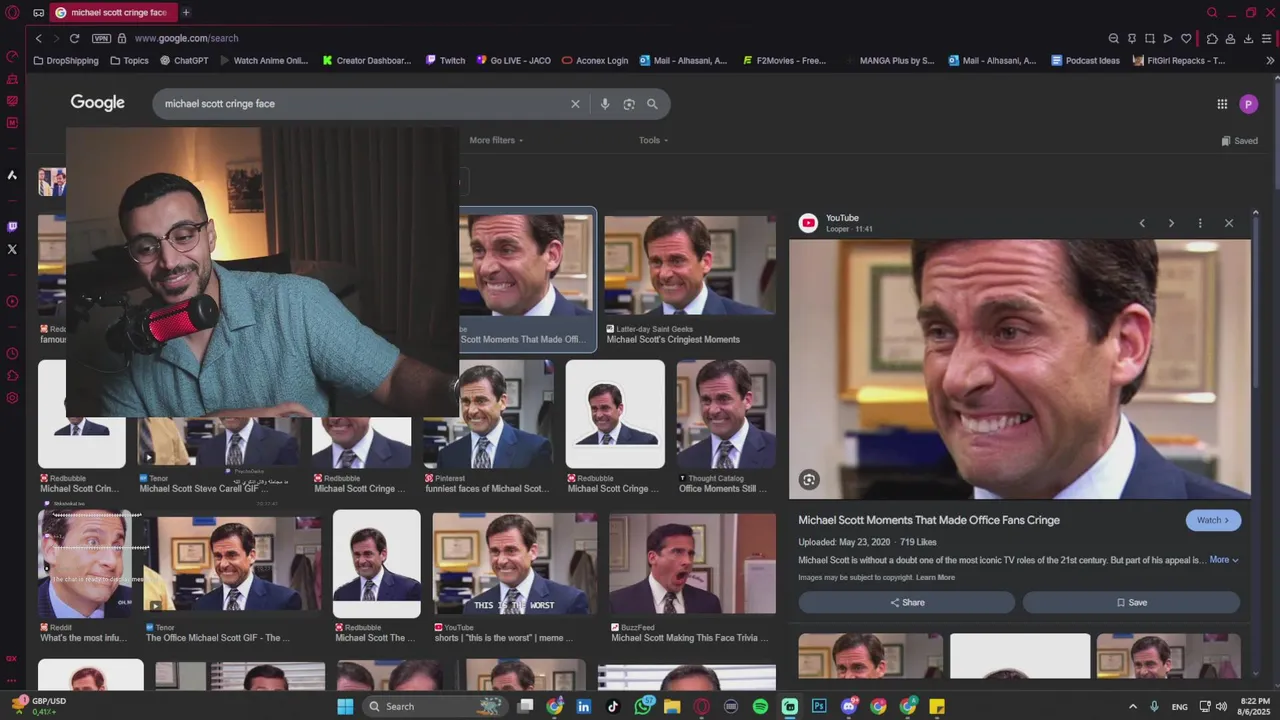Open the Google account avatar P

tap(1248, 104)
